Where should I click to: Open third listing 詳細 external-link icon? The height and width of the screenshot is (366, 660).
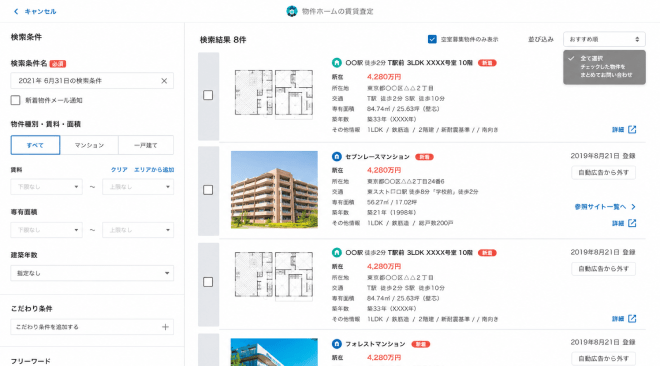pyautogui.click(x=632, y=319)
